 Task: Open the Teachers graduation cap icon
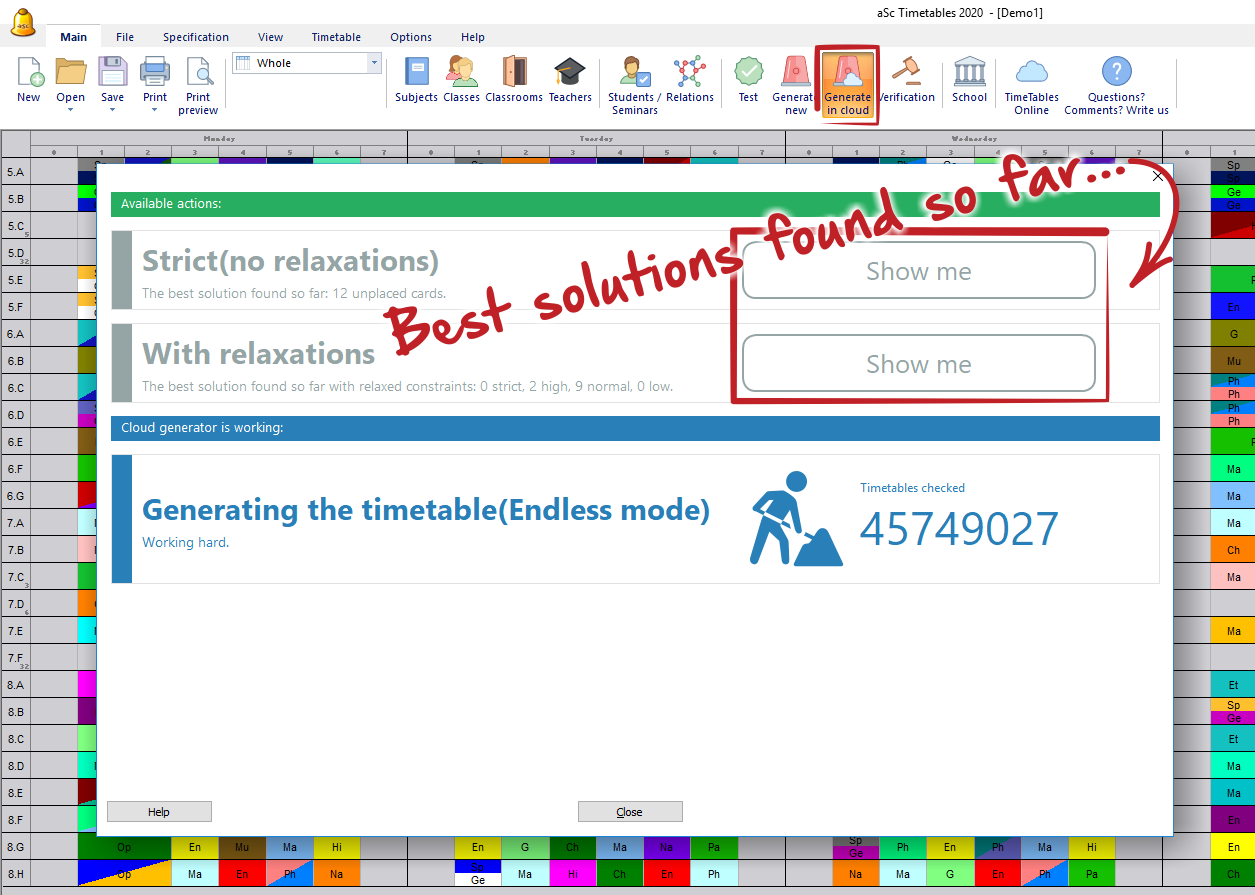[x=570, y=73]
